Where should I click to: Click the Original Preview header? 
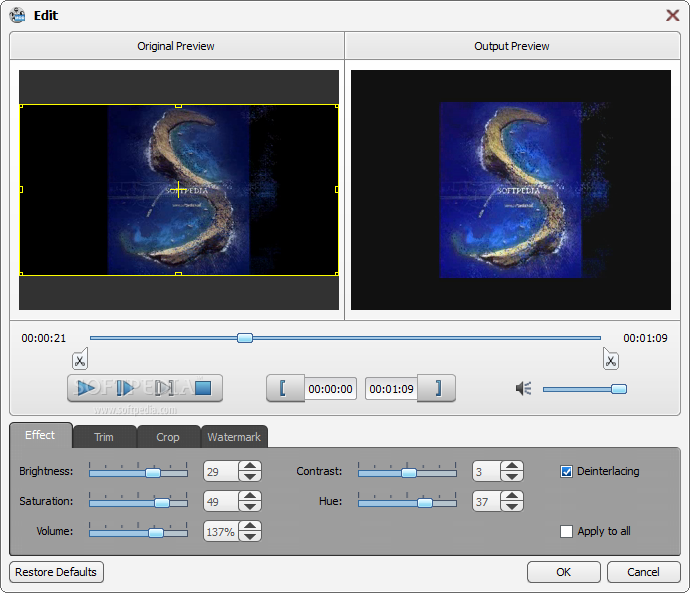pyautogui.click(x=176, y=46)
